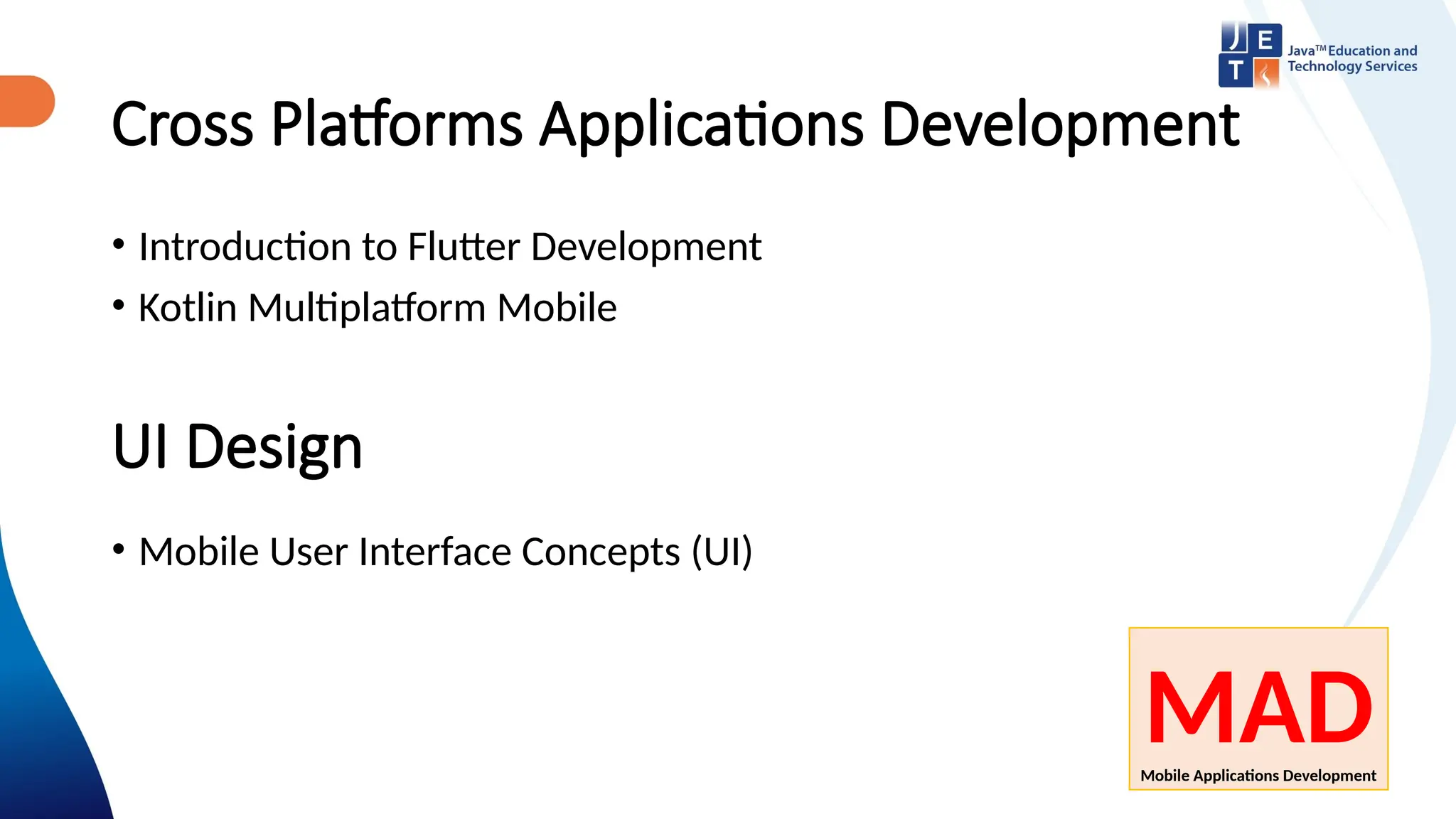Screen dimensions: 1456x819
Task: Click Mobile Applications Development caption
Action: pos(1258,776)
